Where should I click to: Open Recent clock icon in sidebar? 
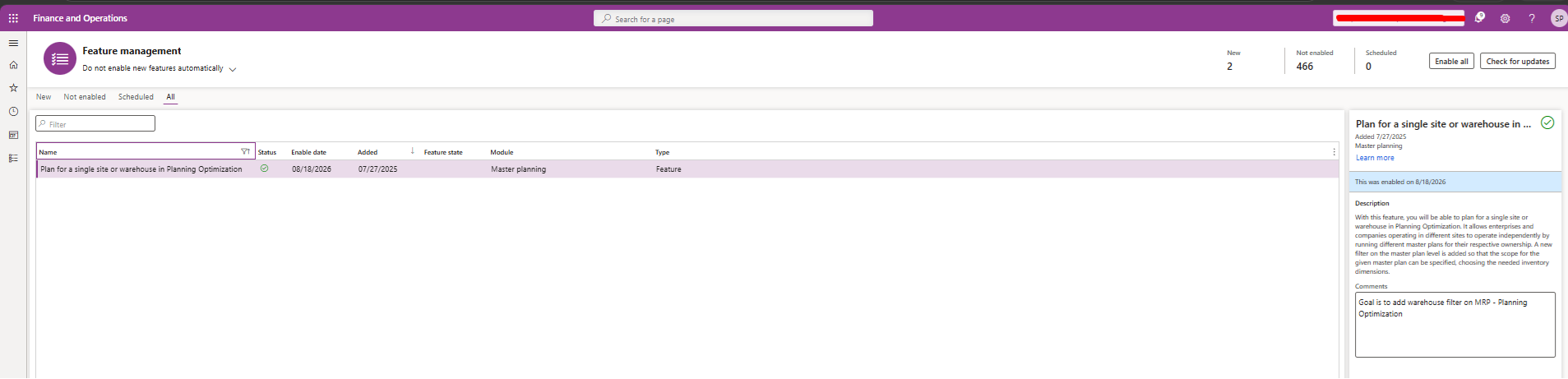tap(13, 112)
